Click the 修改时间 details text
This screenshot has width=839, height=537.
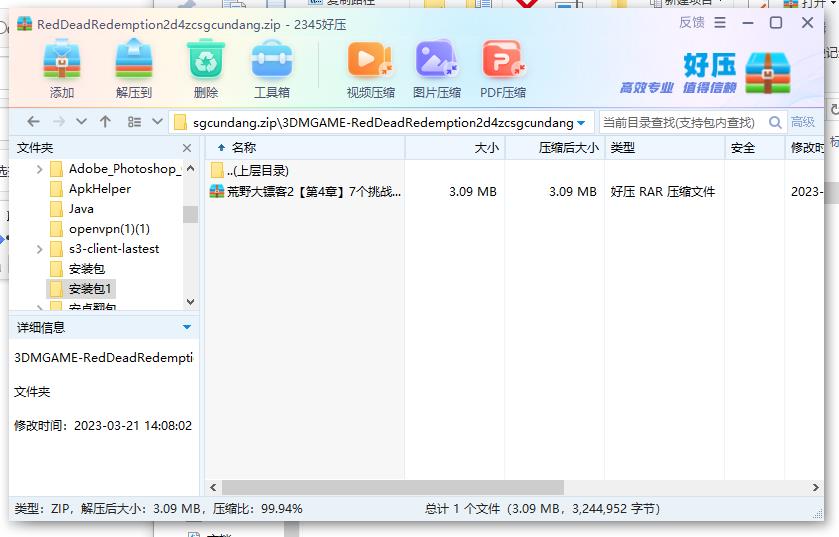point(103,426)
